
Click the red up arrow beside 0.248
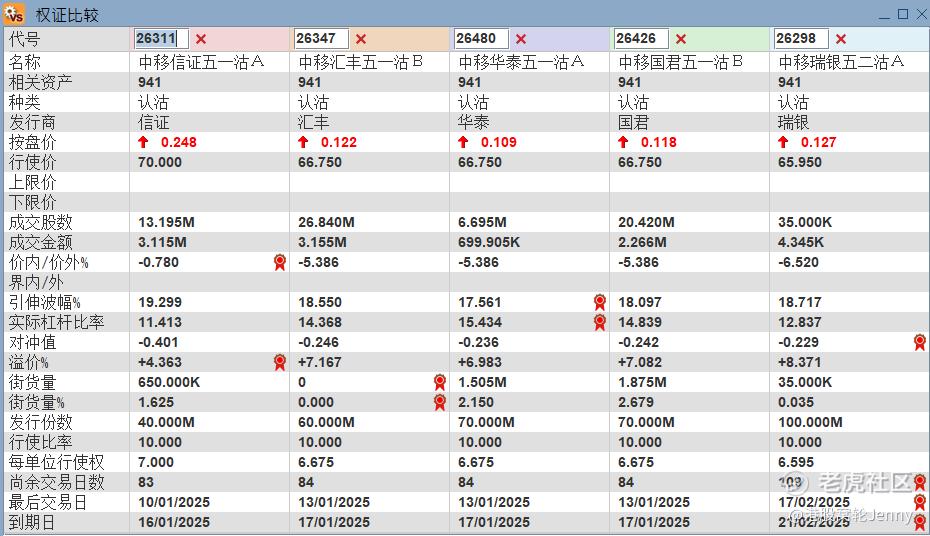coord(143,142)
